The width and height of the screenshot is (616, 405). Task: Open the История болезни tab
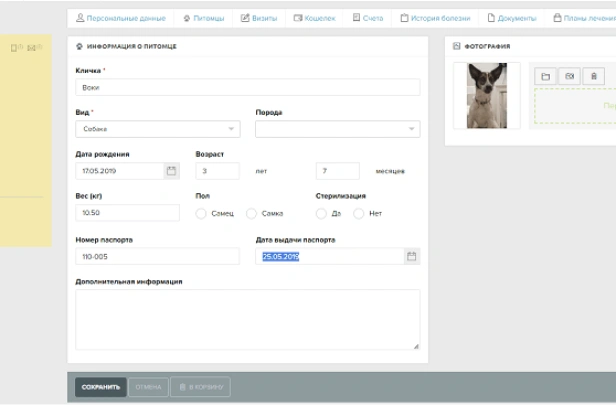(434, 18)
